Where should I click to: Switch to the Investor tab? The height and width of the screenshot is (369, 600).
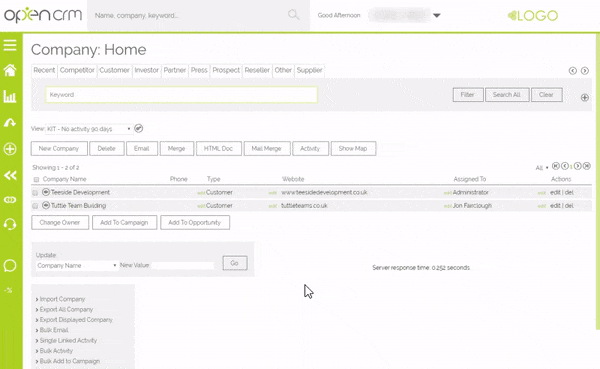coord(146,70)
